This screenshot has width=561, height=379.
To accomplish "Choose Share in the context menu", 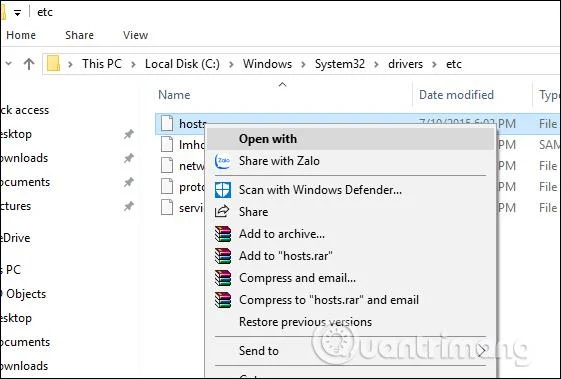I will pos(350,212).
